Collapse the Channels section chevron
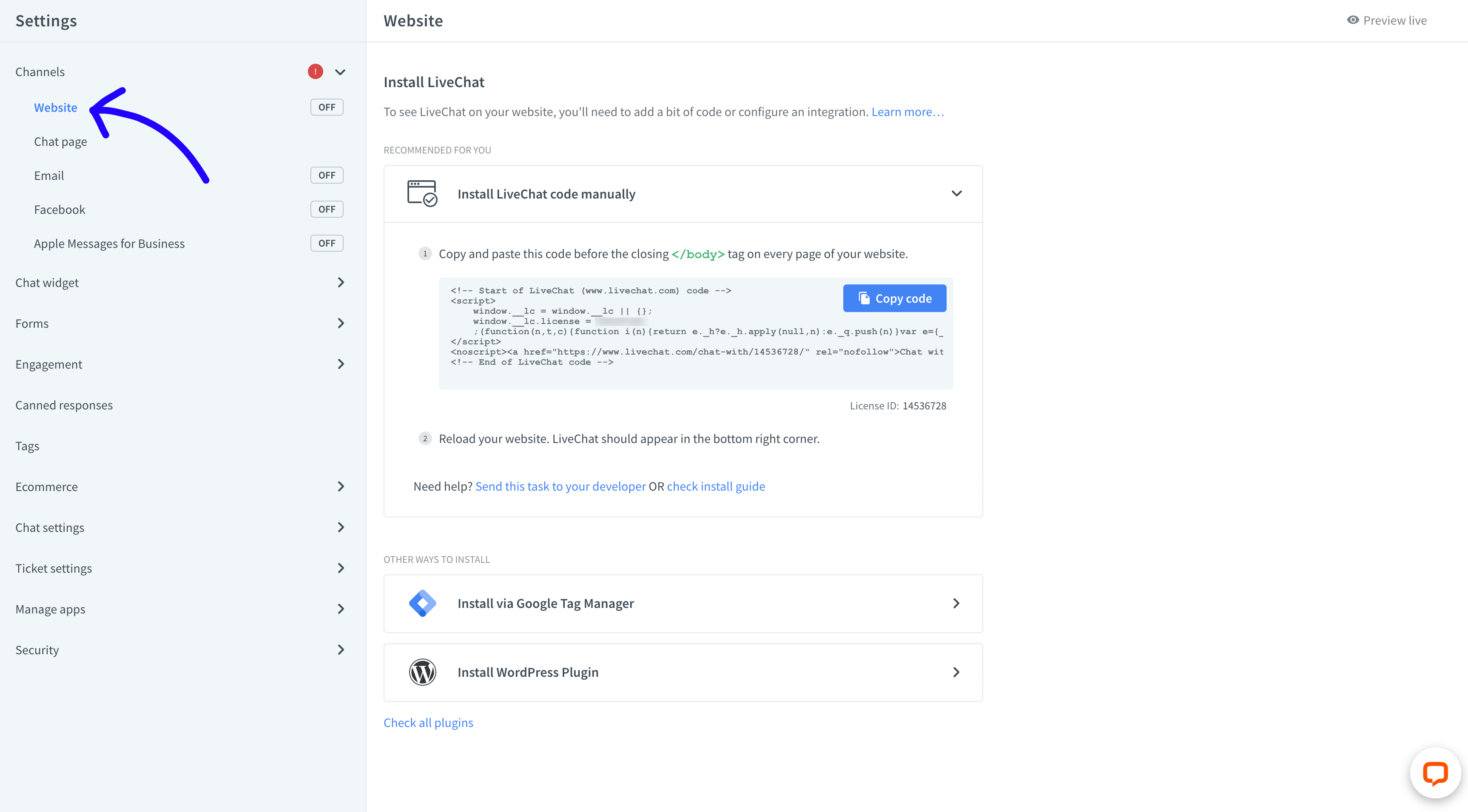 click(x=340, y=71)
